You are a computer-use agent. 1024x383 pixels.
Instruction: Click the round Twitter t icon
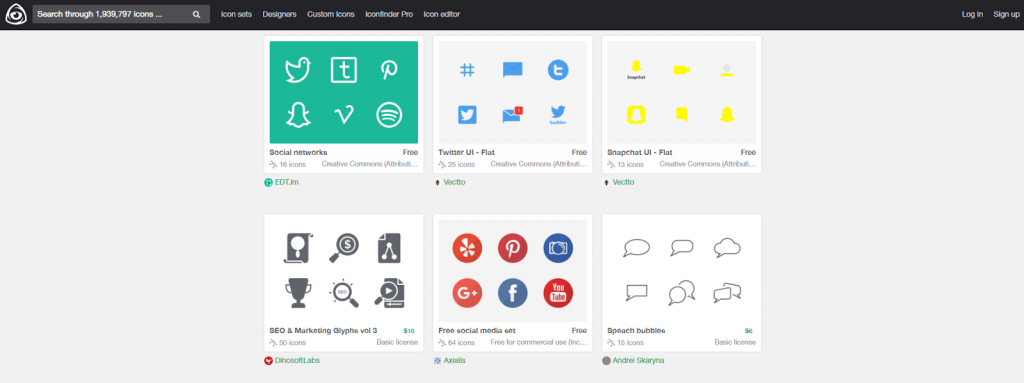coord(558,70)
